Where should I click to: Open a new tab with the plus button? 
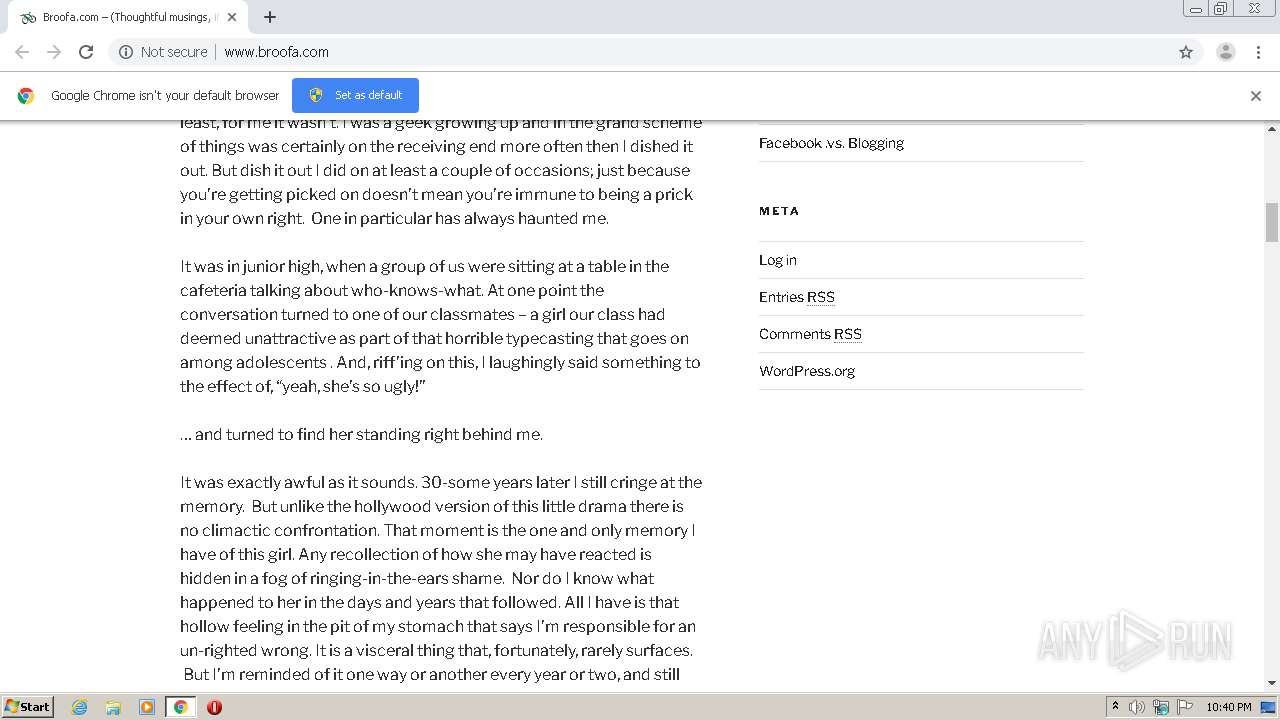point(270,17)
